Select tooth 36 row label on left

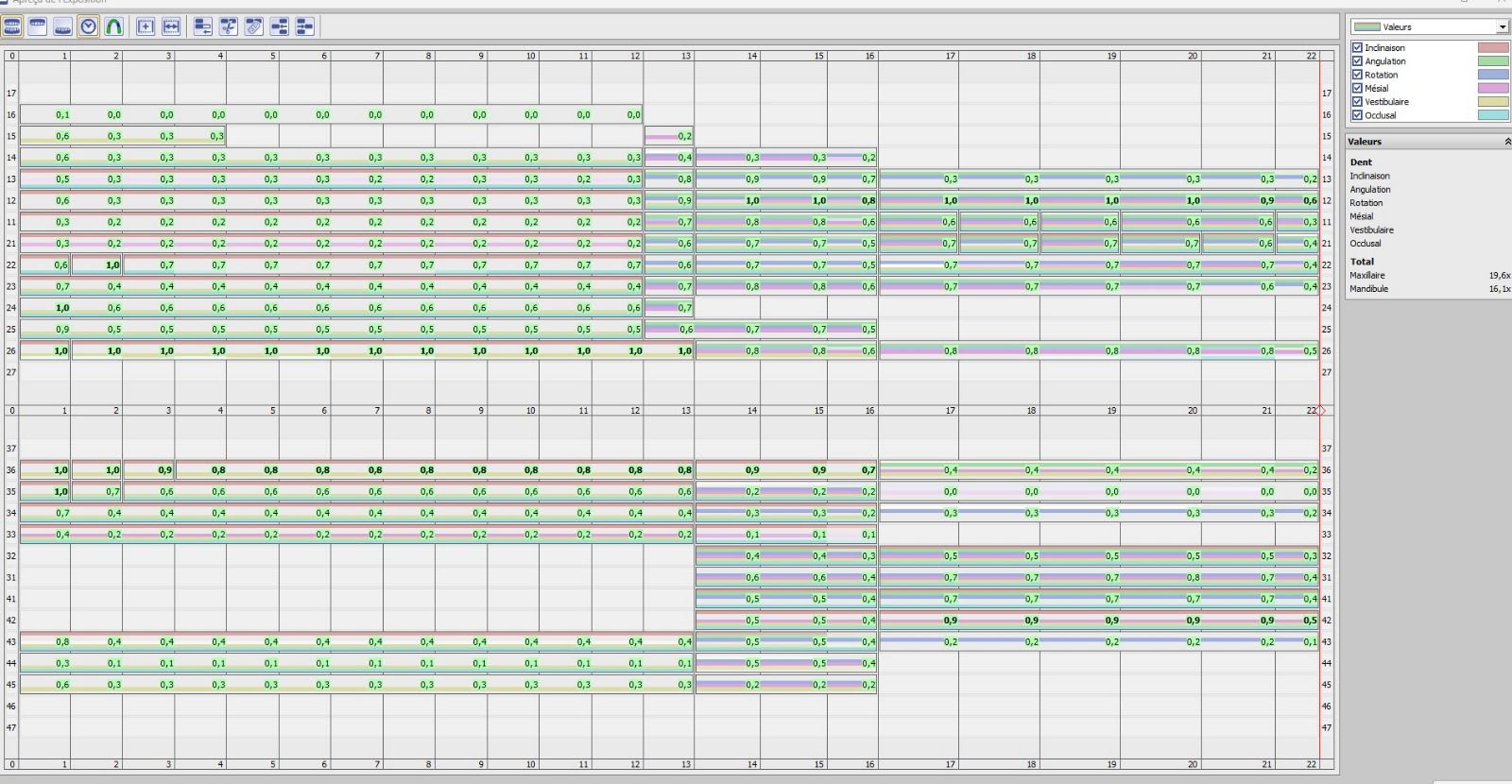click(x=11, y=469)
